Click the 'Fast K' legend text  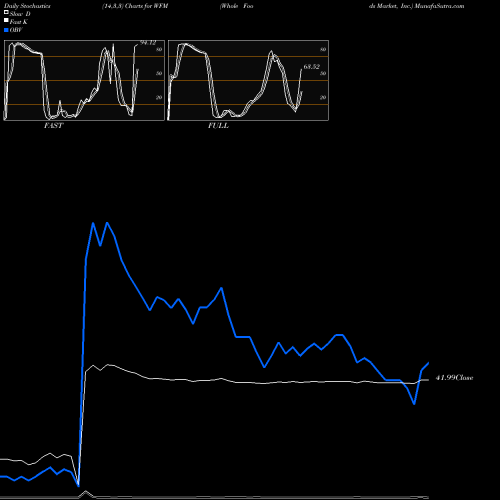(19, 22)
